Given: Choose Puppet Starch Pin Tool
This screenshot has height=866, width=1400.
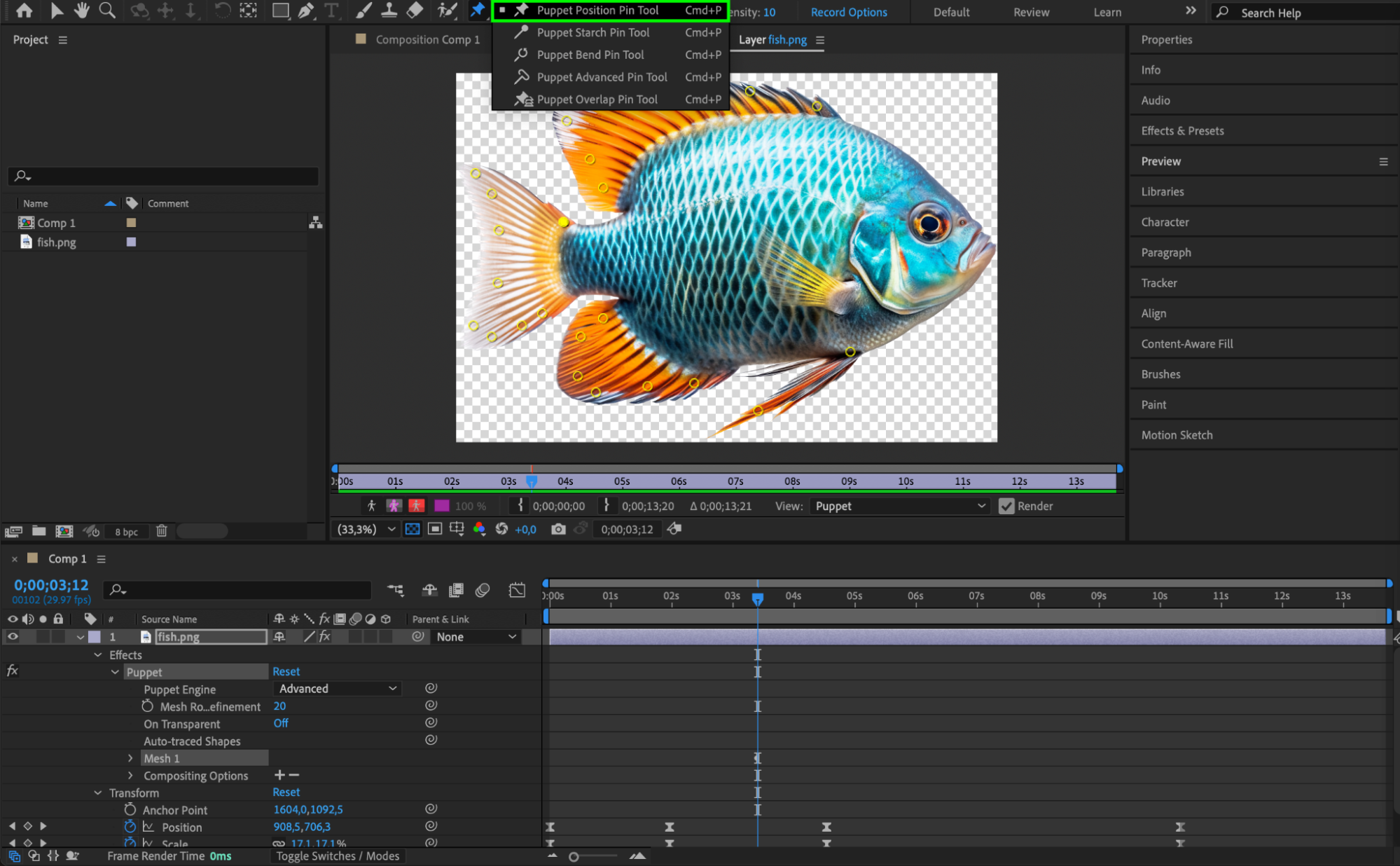Looking at the screenshot, I should (592, 32).
